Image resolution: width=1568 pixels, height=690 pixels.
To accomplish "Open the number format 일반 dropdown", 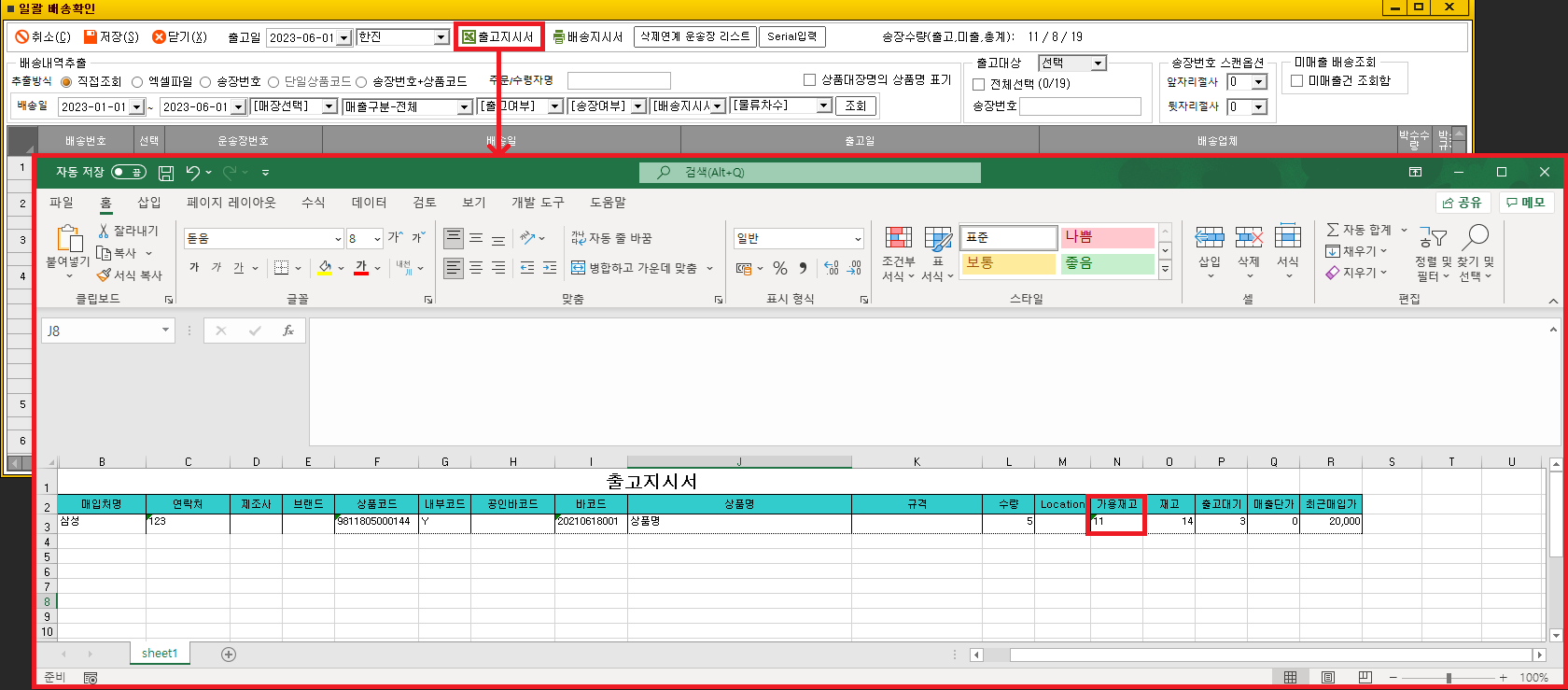I will pos(858,239).
